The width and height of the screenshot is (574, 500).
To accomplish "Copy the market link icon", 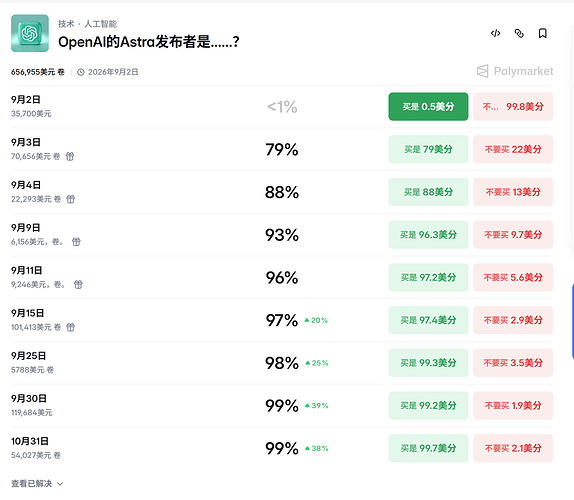I will [x=519, y=33].
